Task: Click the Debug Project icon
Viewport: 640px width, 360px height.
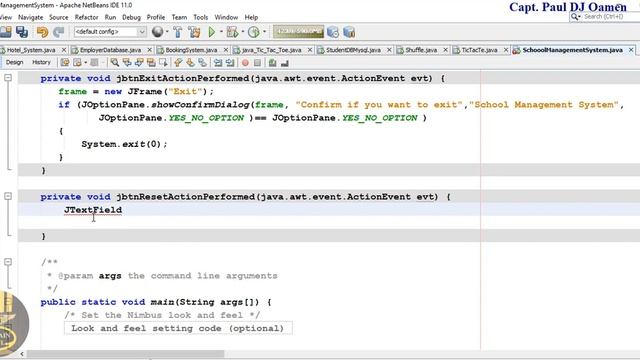Action: [x=232, y=32]
